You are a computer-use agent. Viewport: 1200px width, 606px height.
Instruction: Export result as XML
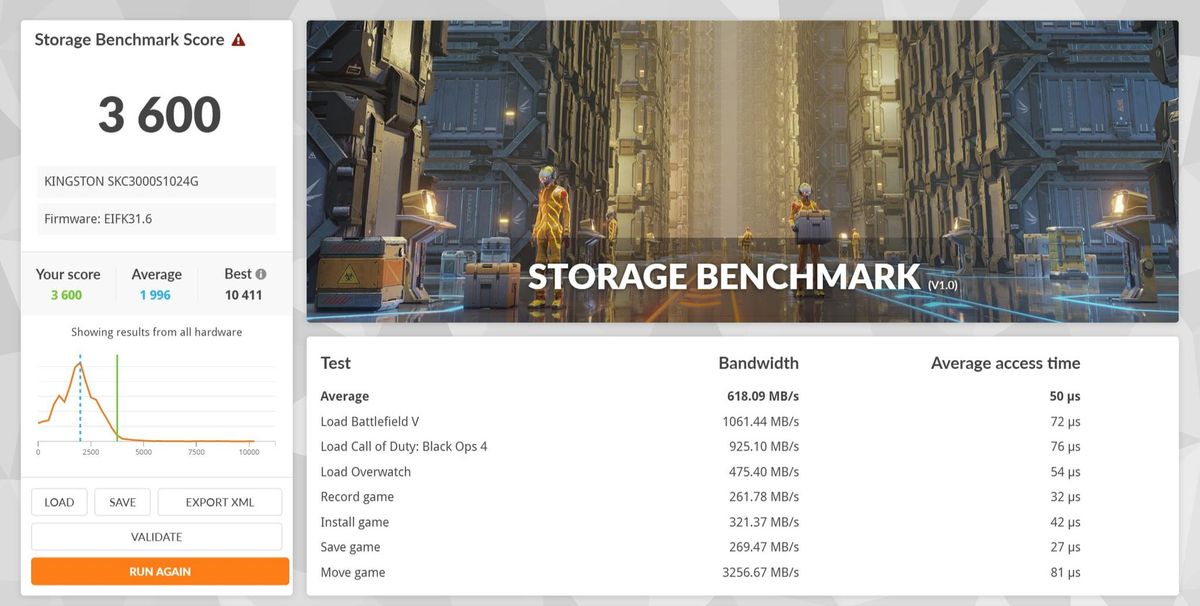(x=220, y=502)
